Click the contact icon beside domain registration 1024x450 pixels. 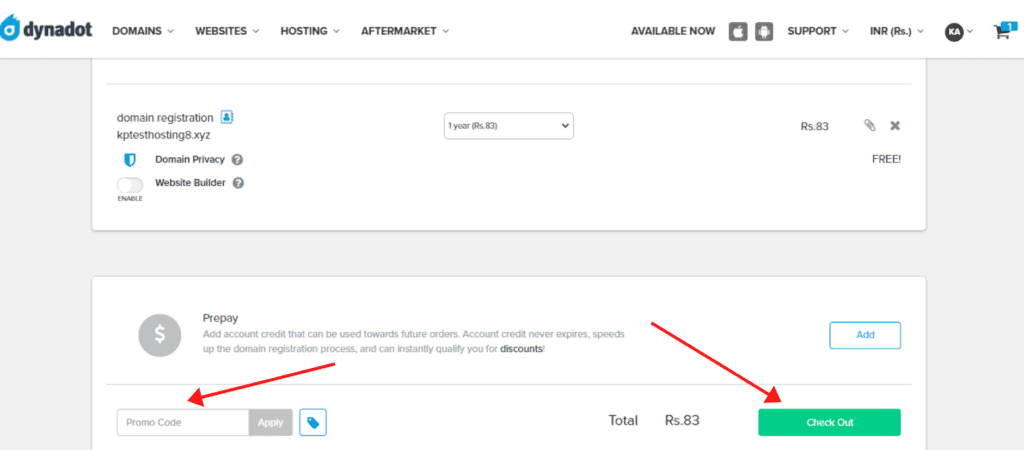[x=227, y=117]
